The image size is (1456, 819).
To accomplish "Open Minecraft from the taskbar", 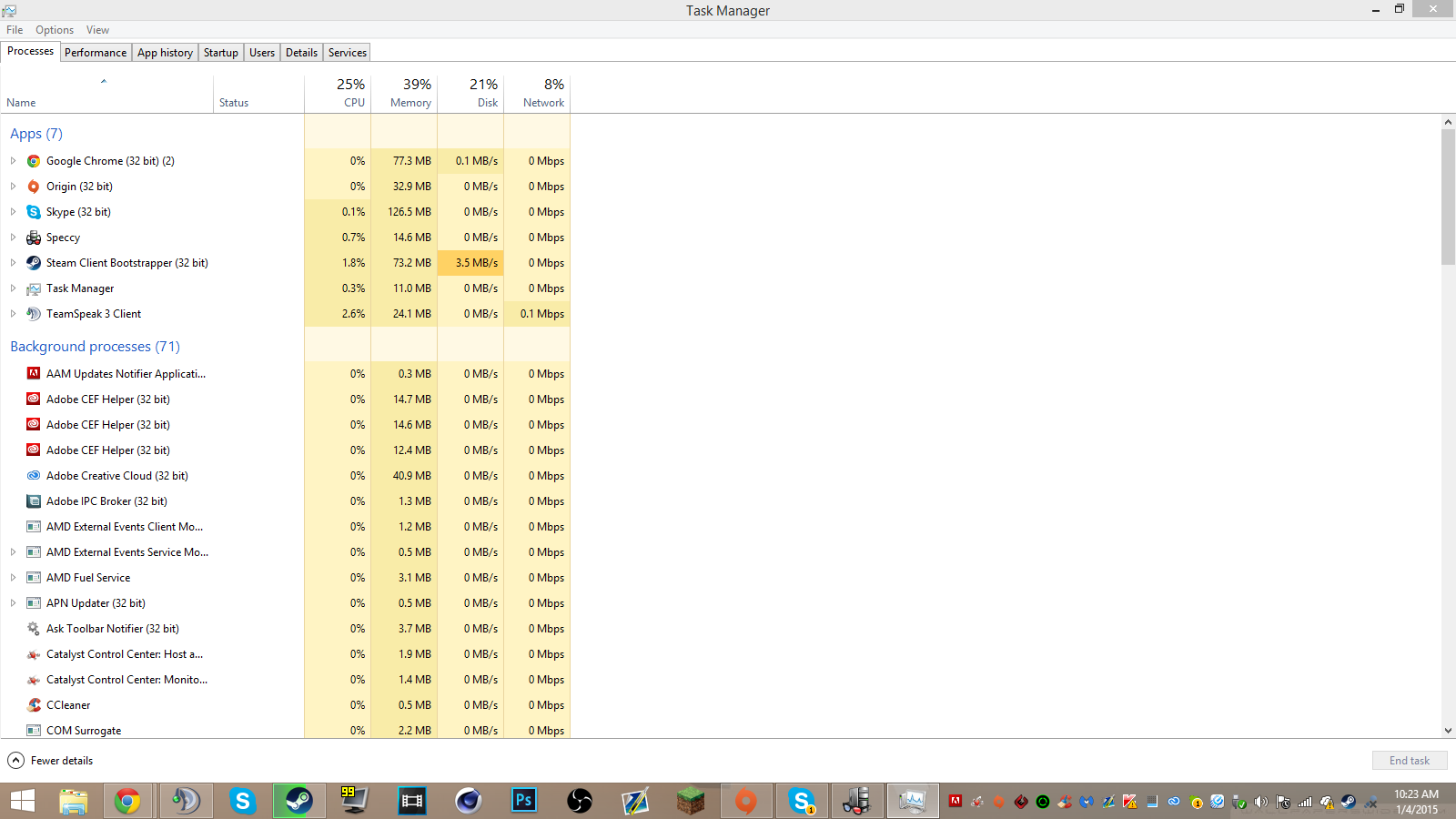I will [692, 801].
